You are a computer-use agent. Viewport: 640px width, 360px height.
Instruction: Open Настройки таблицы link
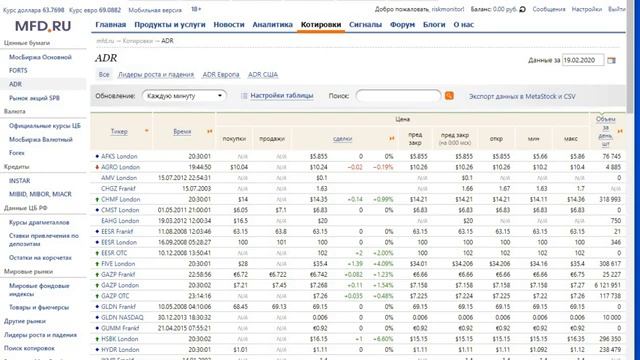pos(282,96)
